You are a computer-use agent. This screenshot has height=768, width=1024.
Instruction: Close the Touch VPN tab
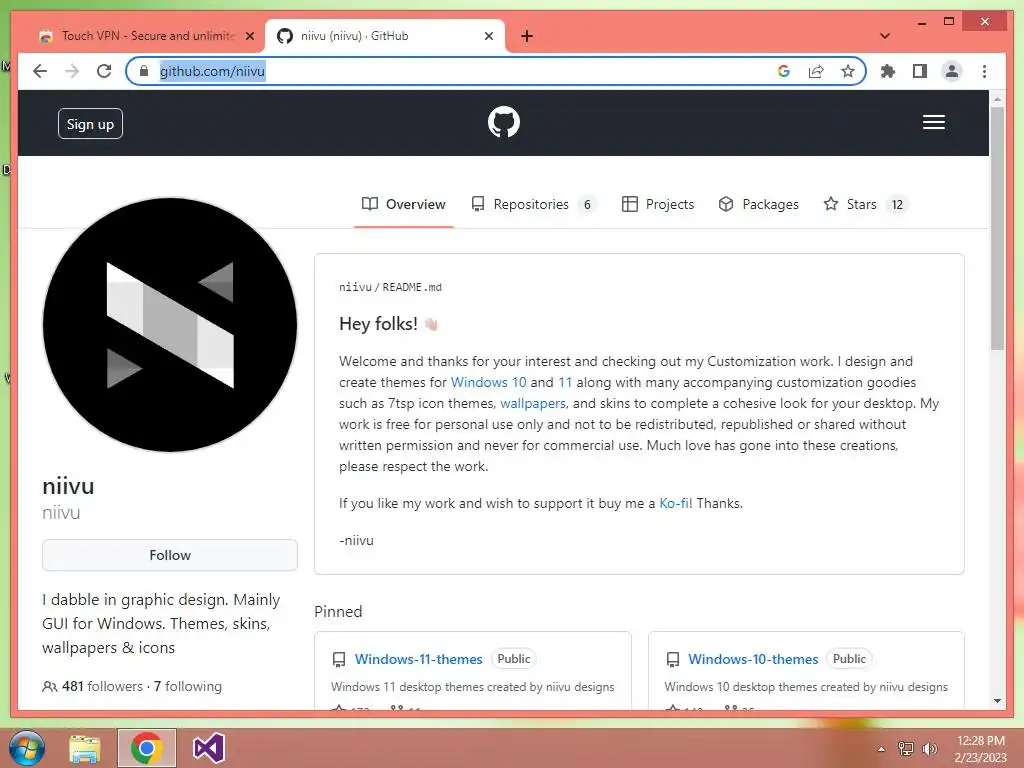point(249,36)
